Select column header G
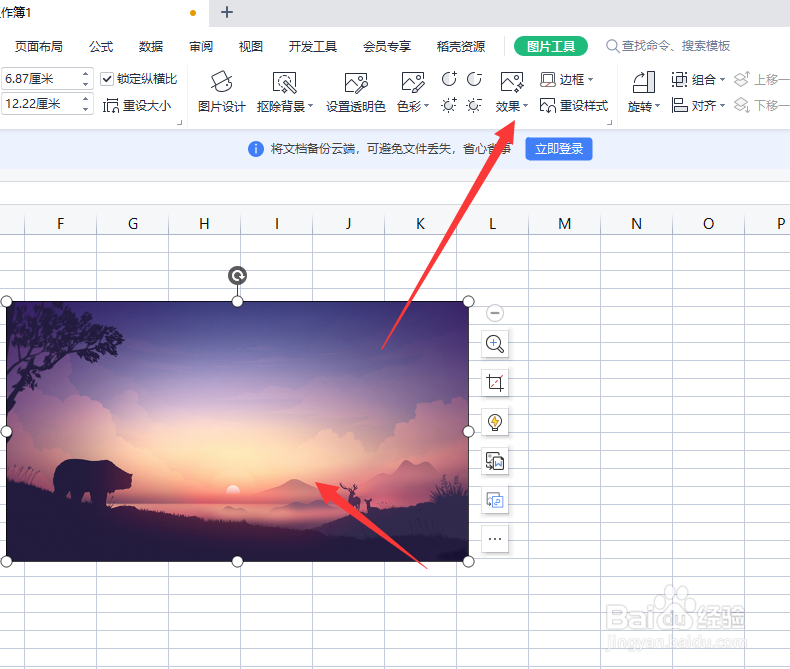This screenshot has height=669, width=790. (133, 224)
